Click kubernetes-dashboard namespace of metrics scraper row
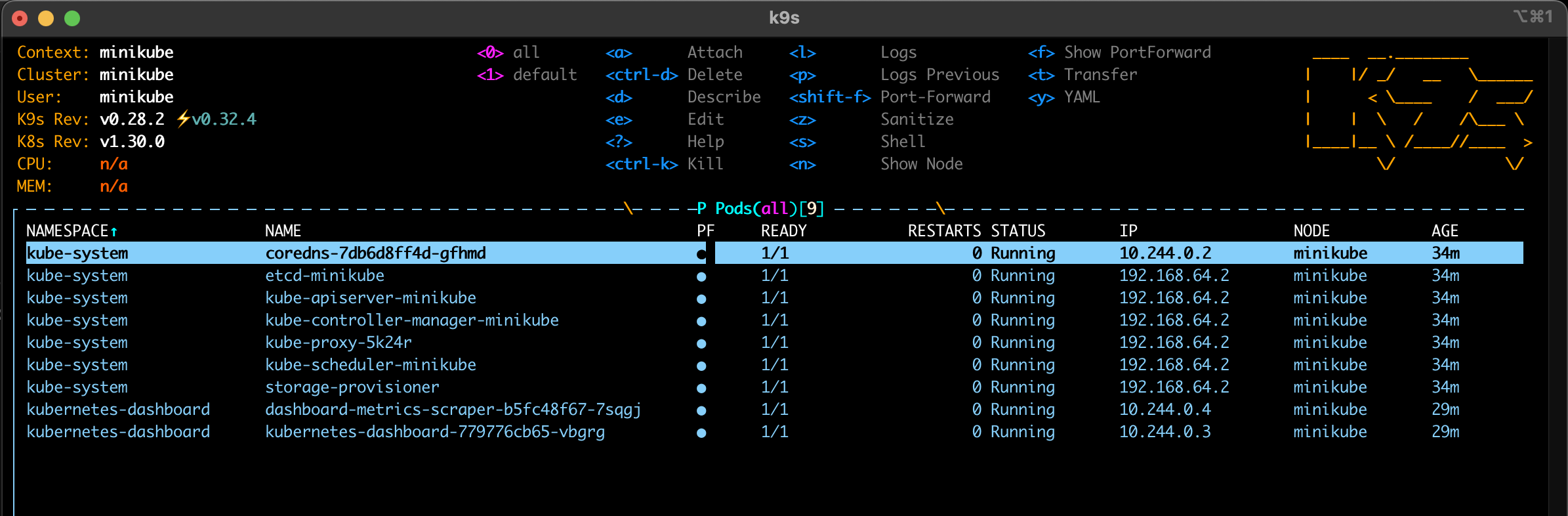 (x=118, y=409)
